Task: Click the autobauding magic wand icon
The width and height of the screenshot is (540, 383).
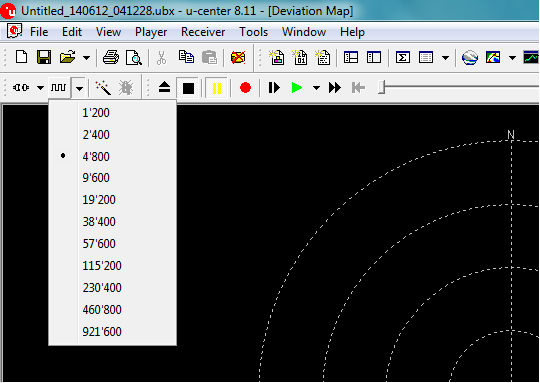Action: pos(103,87)
